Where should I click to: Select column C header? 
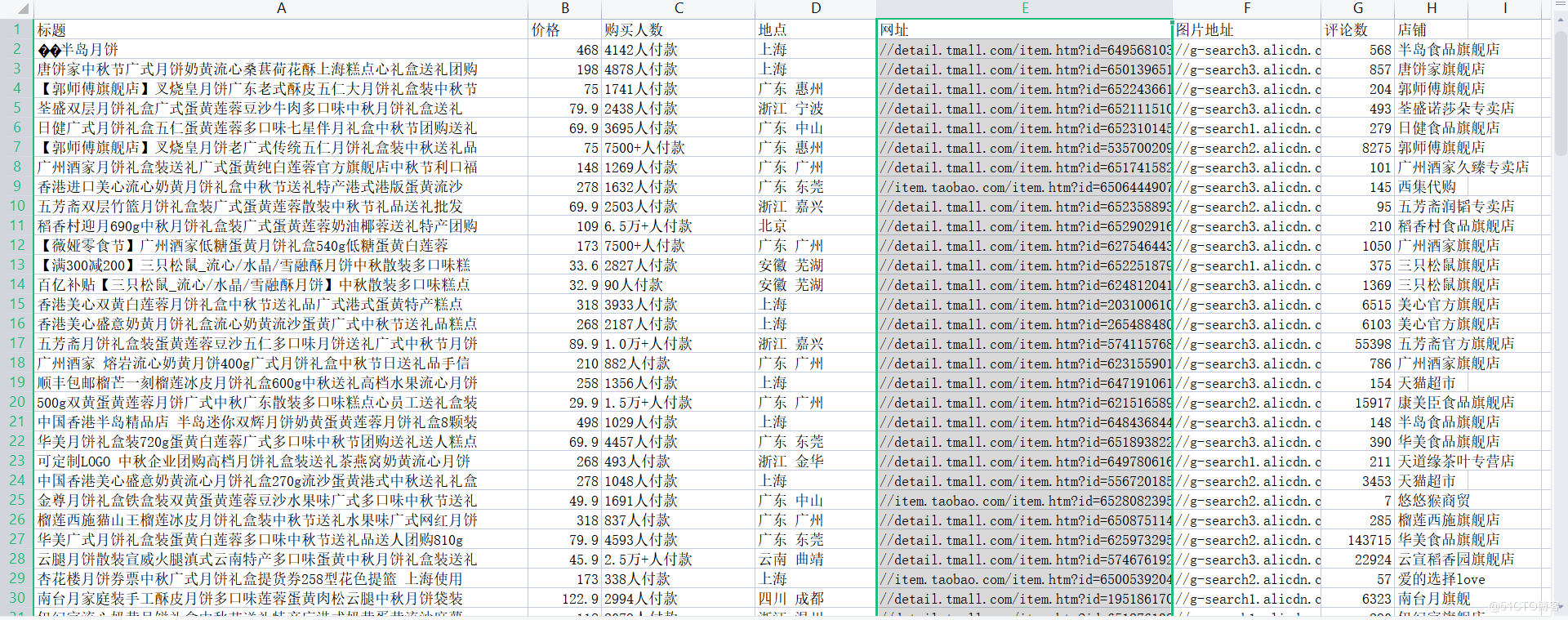coord(678,8)
